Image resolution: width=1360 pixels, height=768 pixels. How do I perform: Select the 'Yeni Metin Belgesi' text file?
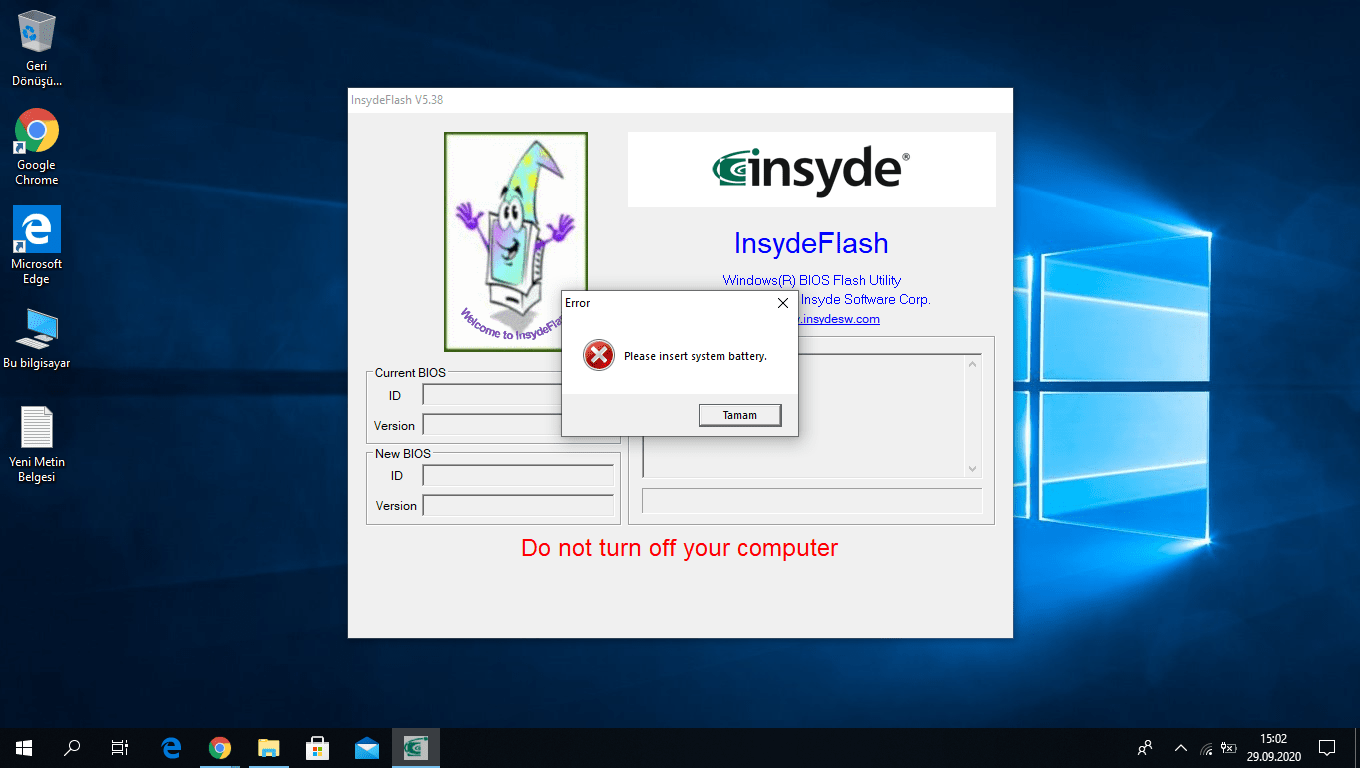37,444
